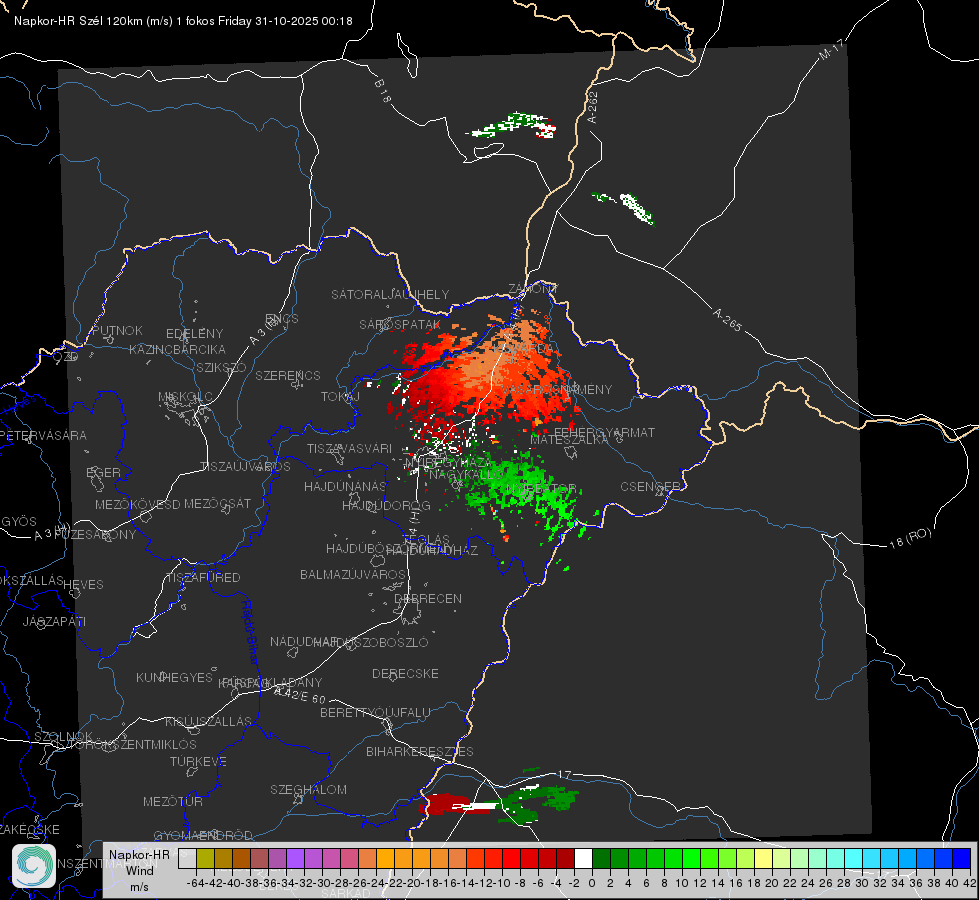Image resolution: width=979 pixels, height=900 pixels.
Task: Click the SZERENCS town label
Action: (x=288, y=375)
